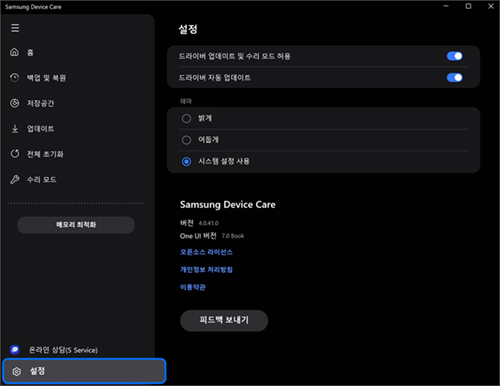Image resolution: width=500 pixels, height=386 pixels.
Task: Select 수리 모드 in sidebar
Action: click(42, 180)
